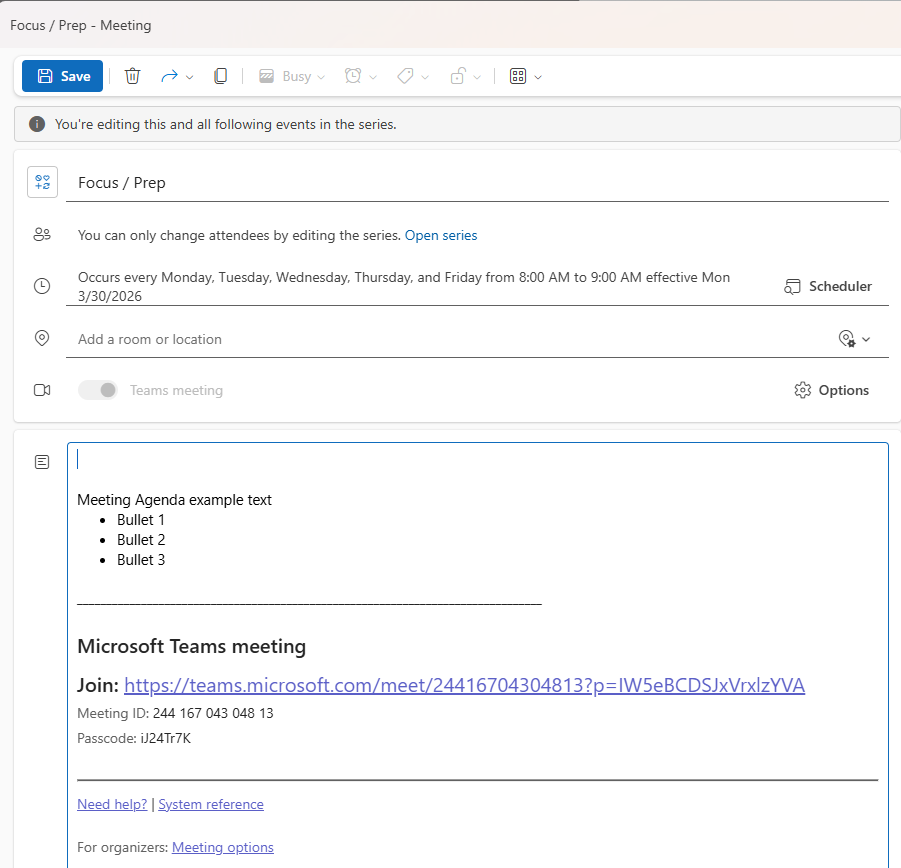Click the duplicate event icon in toolbar
The image size is (901, 868).
pyautogui.click(x=221, y=76)
